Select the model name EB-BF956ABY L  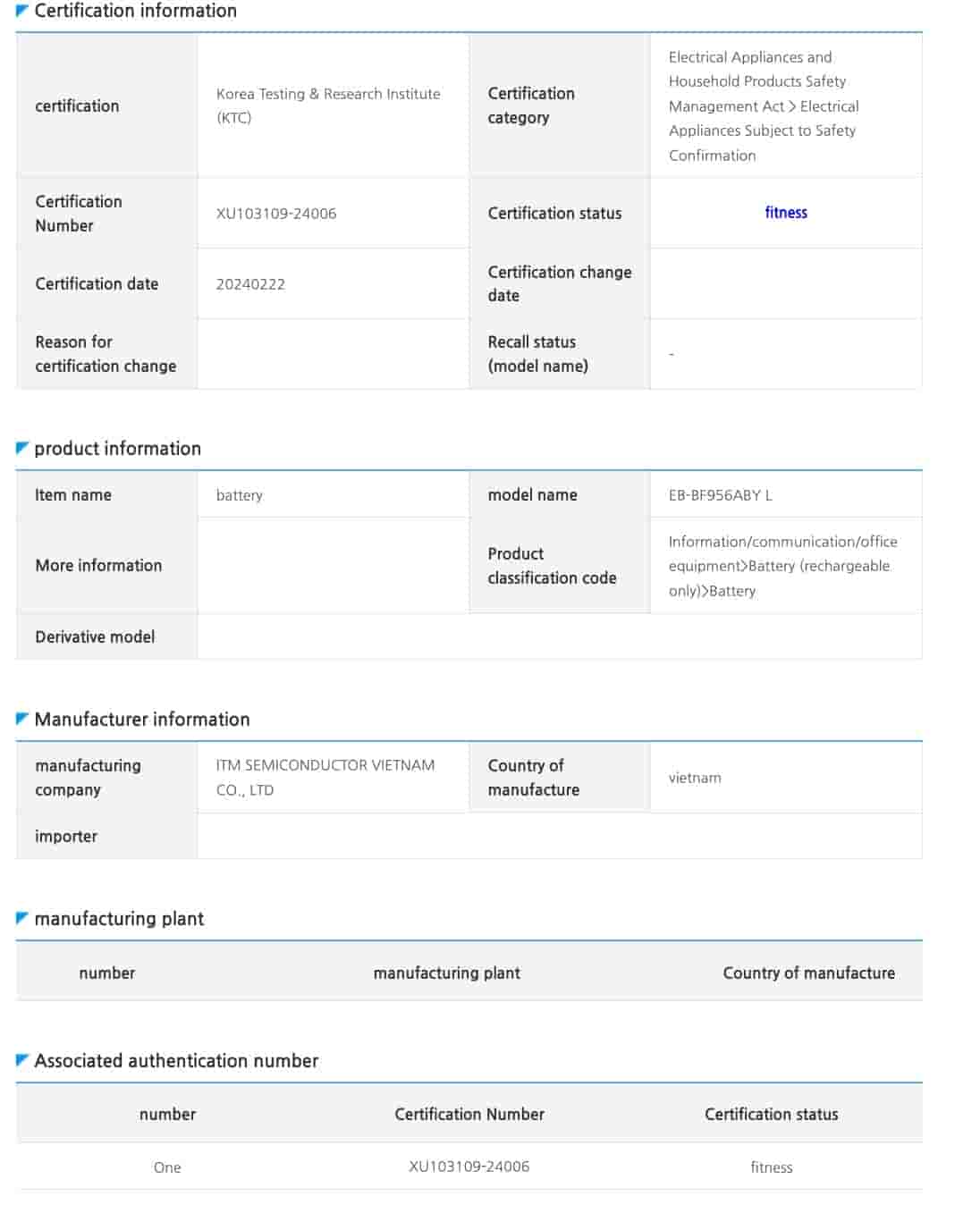point(720,495)
